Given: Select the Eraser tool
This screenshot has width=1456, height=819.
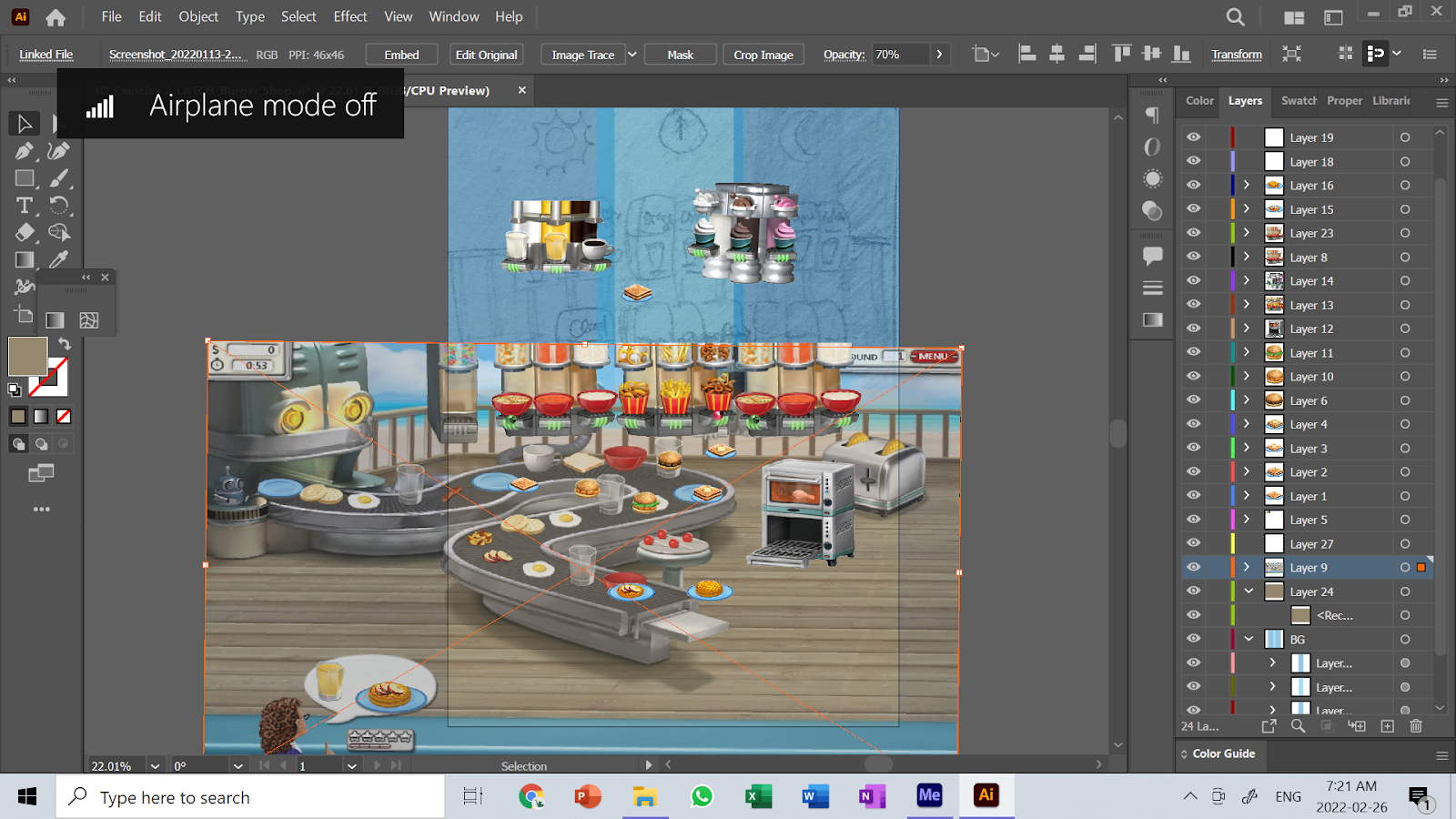Looking at the screenshot, I should pos(25,232).
